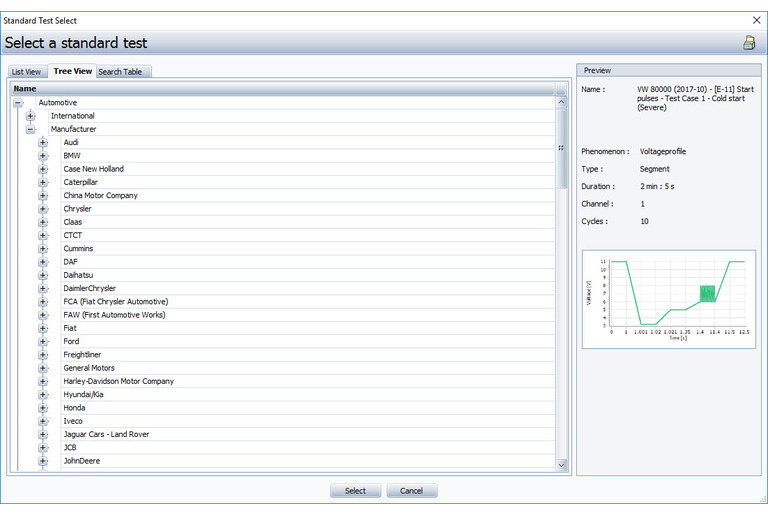Click the 'Voltageprofile' phenomenon value

[663, 151]
